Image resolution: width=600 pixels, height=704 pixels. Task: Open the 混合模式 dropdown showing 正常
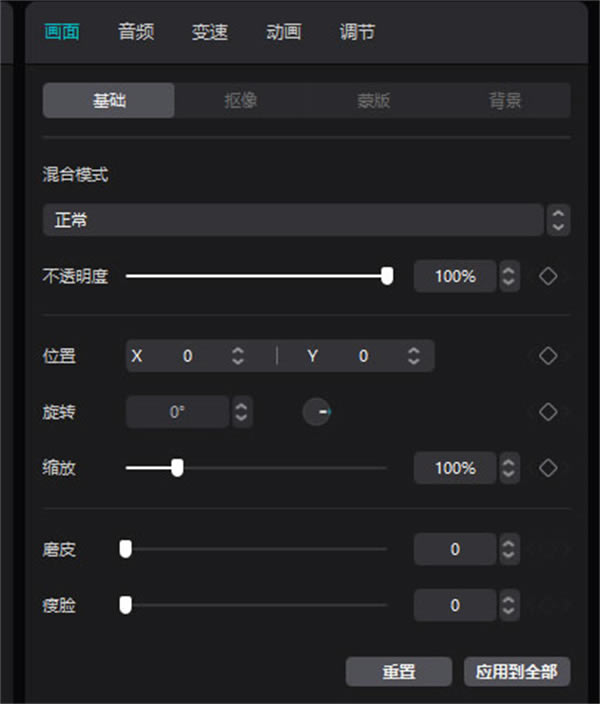click(x=292, y=220)
